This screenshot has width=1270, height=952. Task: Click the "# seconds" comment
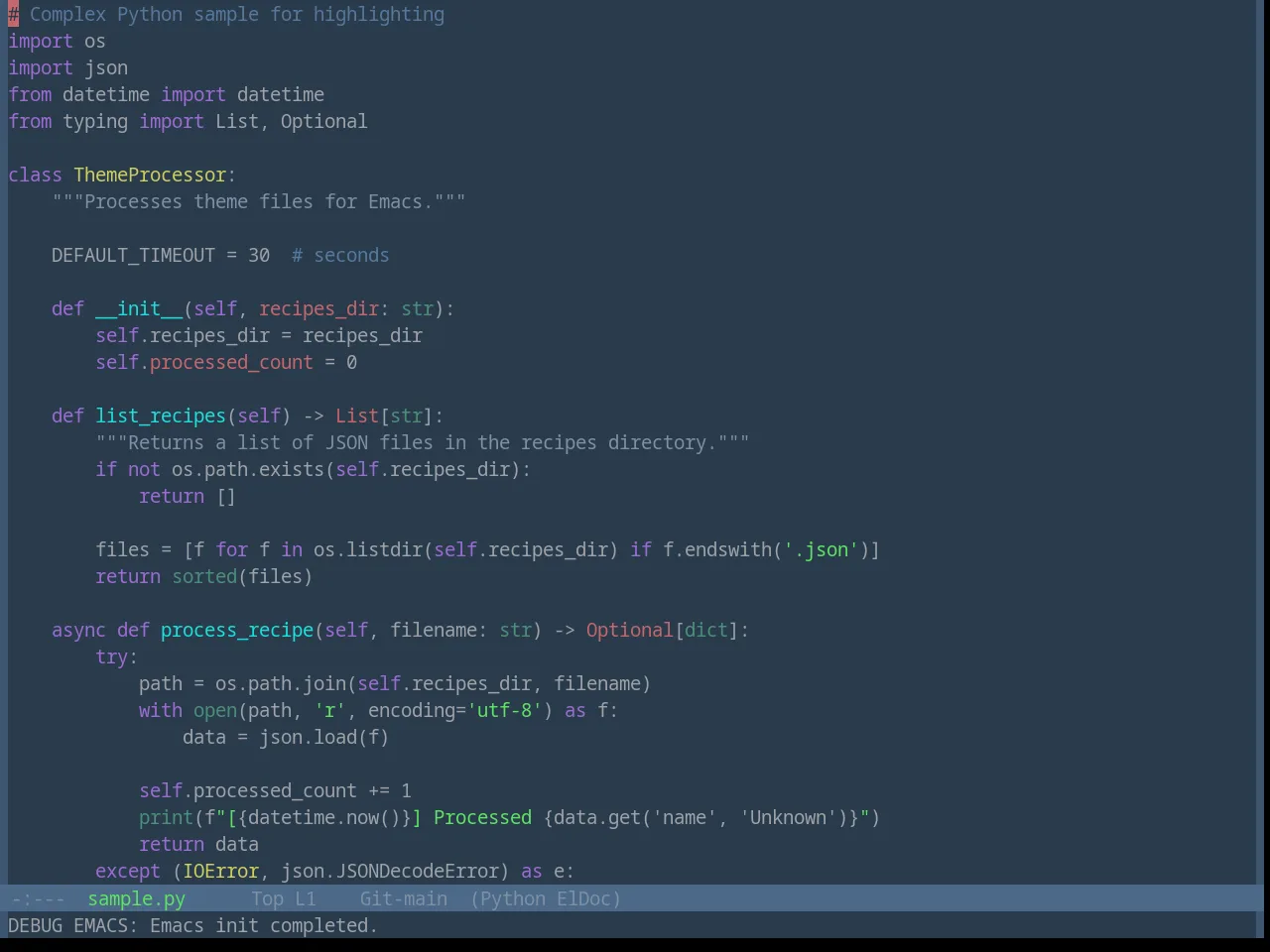pyautogui.click(x=340, y=255)
